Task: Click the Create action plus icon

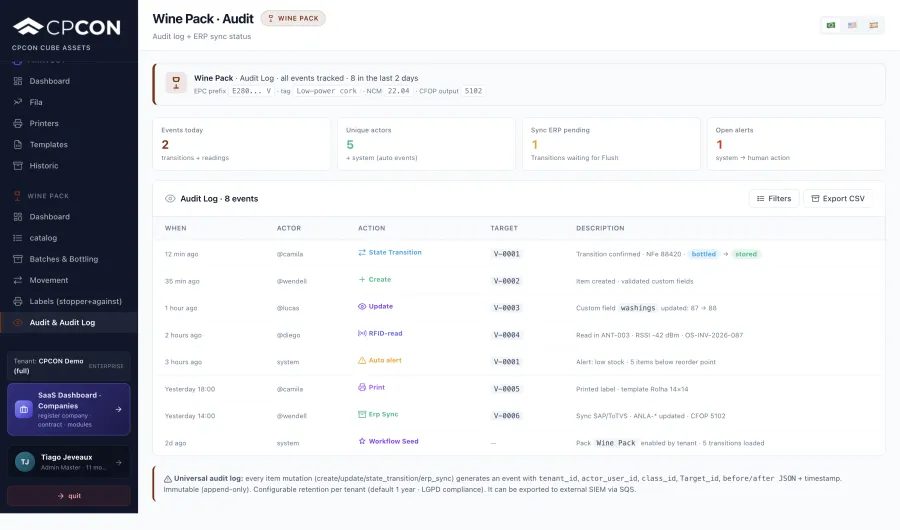Action: click(x=362, y=280)
